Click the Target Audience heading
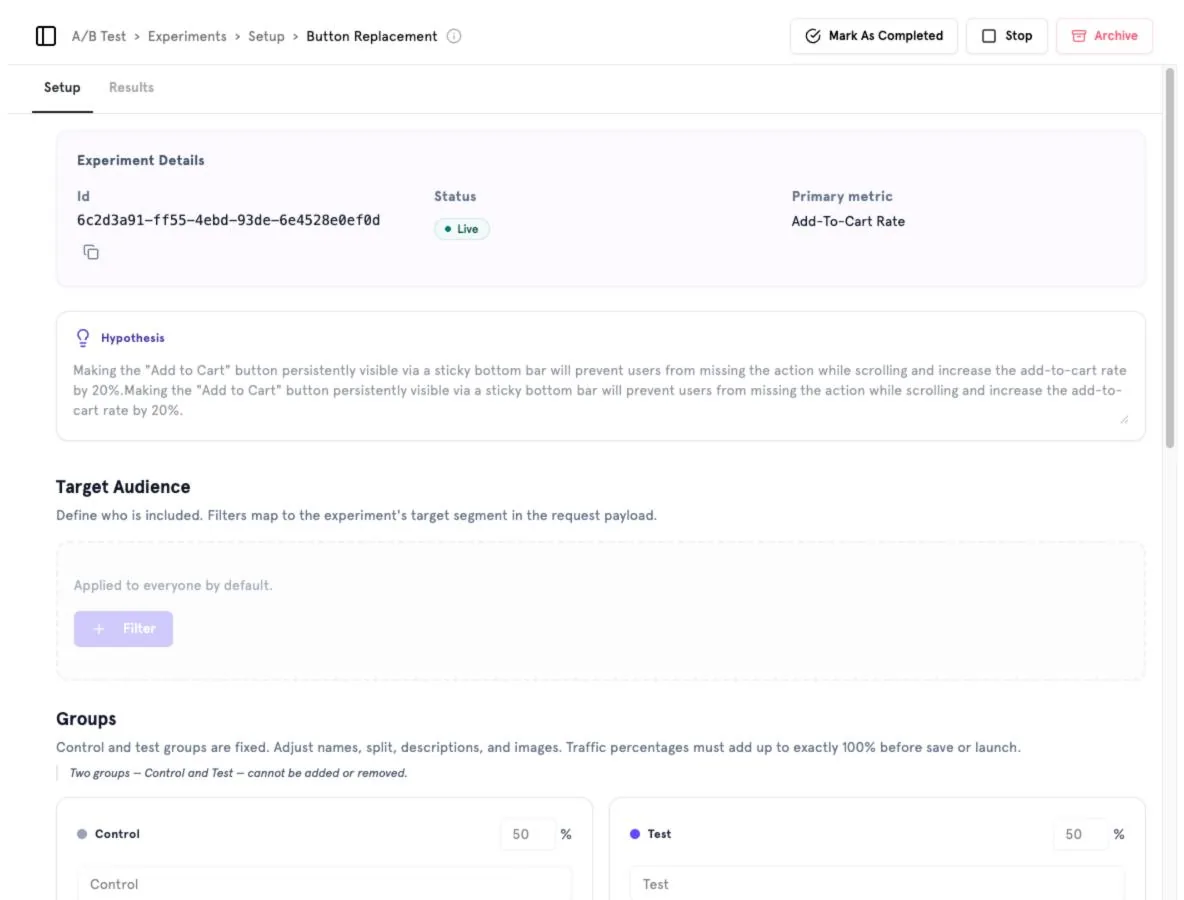Screen dimensions: 1184x900 click(123, 487)
